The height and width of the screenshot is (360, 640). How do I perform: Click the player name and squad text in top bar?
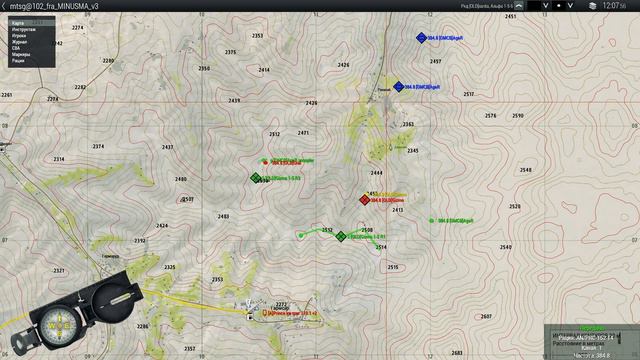[487, 6]
